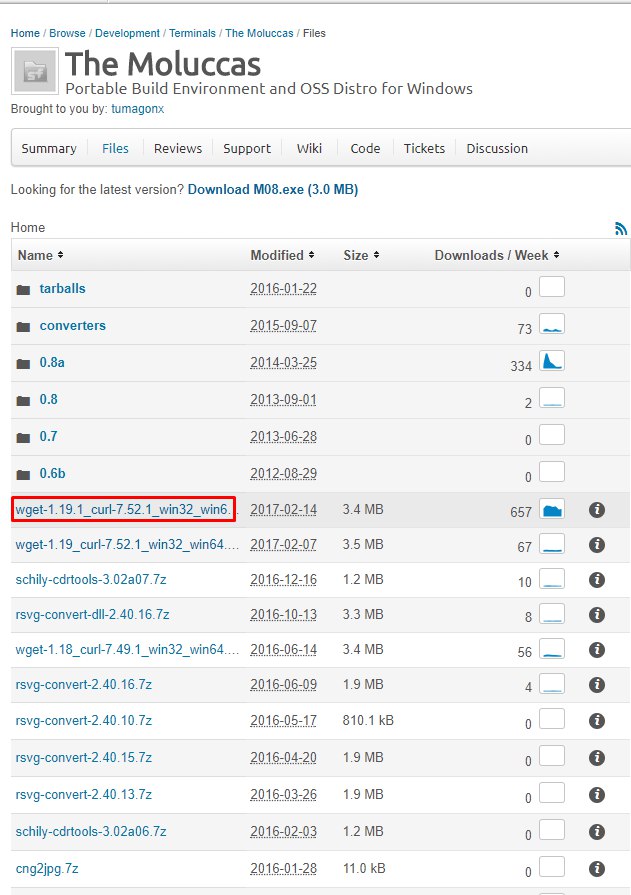The height and width of the screenshot is (895, 631).
Task: Click the converters folder icon
Action: pos(23,327)
